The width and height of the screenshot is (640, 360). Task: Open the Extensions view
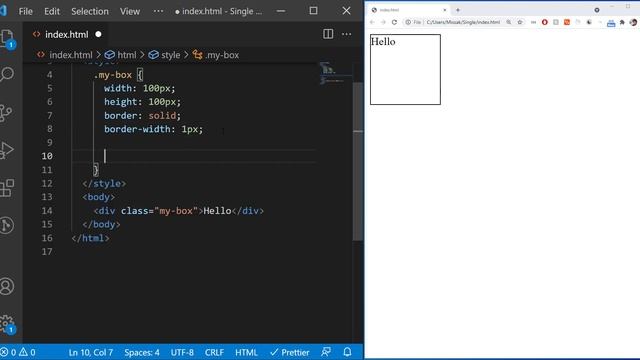coord(7,188)
